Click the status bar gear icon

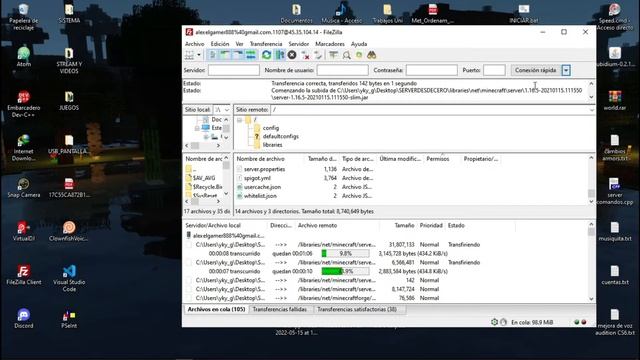[494, 322]
